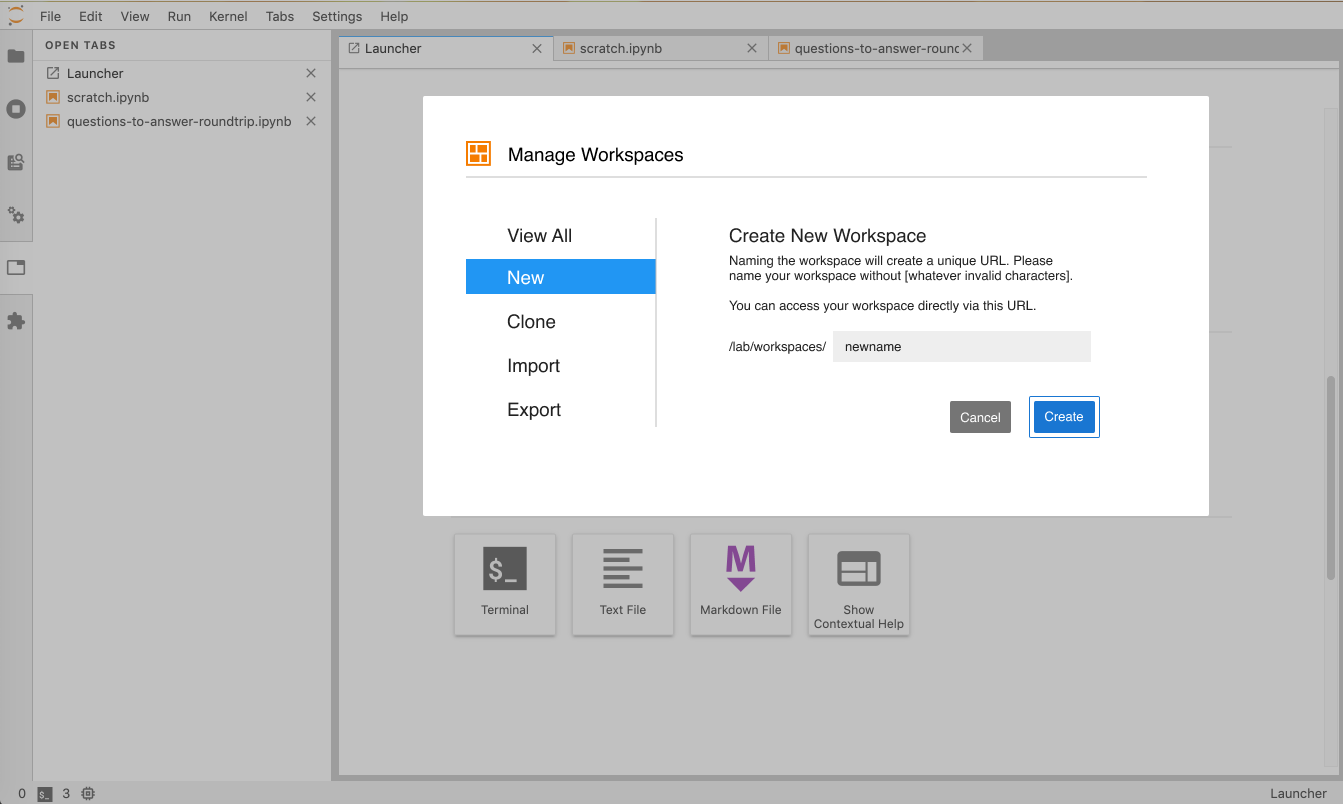Select scratch.ipynb in Open Tabs list
This screenshot has height=804, width=1343.
coord(183,97)
